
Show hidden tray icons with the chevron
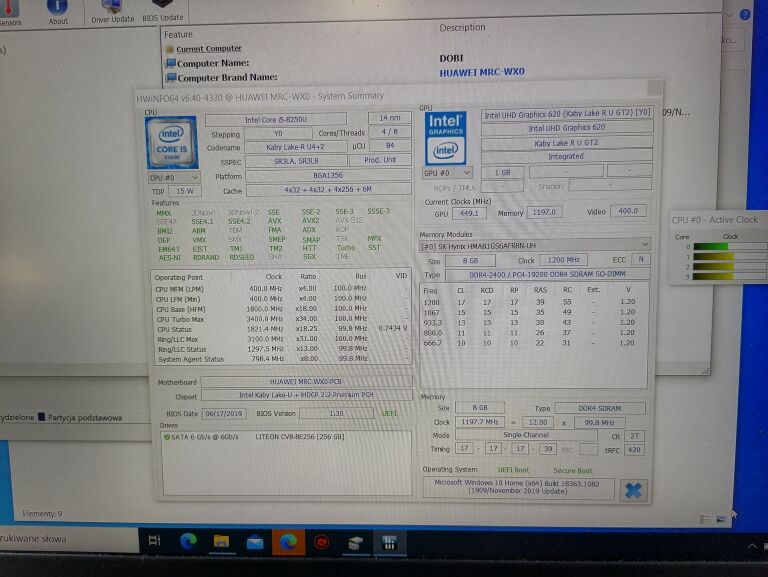pyautogui.click(x=751, y=546)
